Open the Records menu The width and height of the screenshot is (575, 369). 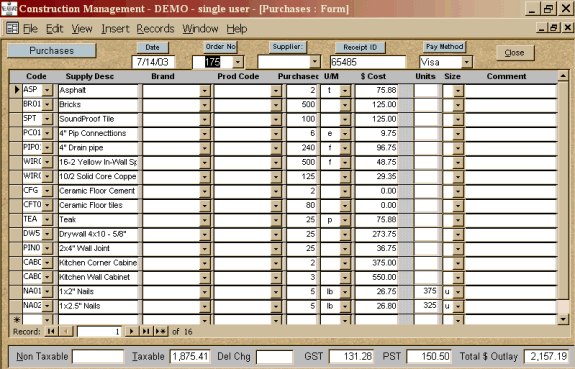click(155, 29)
